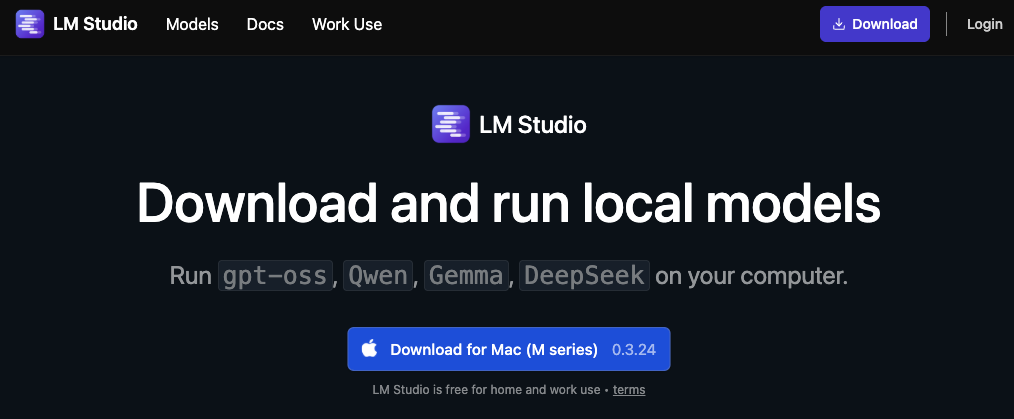The width and height of the screenshot is (1014, 419).
Task: Select the Gemma model tag
Action: click(x=466, y=275)
